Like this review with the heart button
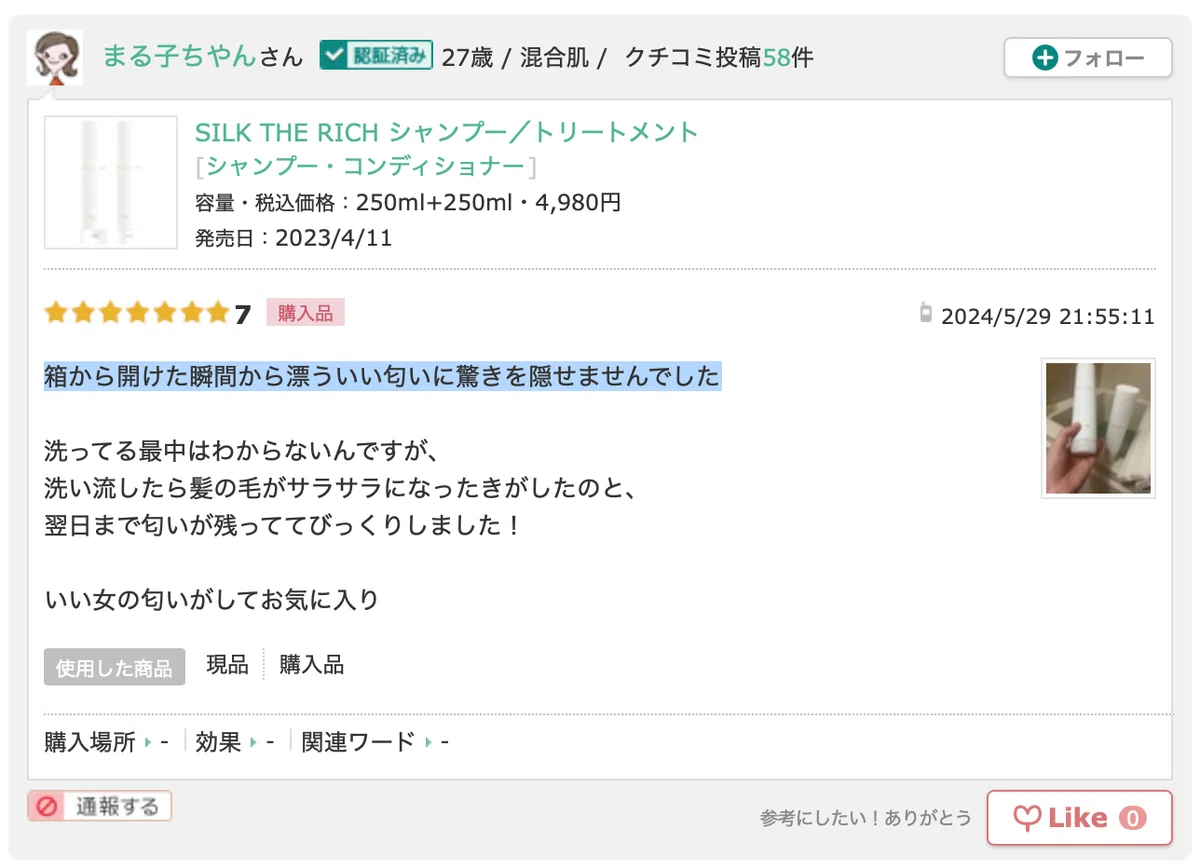The width and height of the screenshot is (1200, 866). 1079,818
